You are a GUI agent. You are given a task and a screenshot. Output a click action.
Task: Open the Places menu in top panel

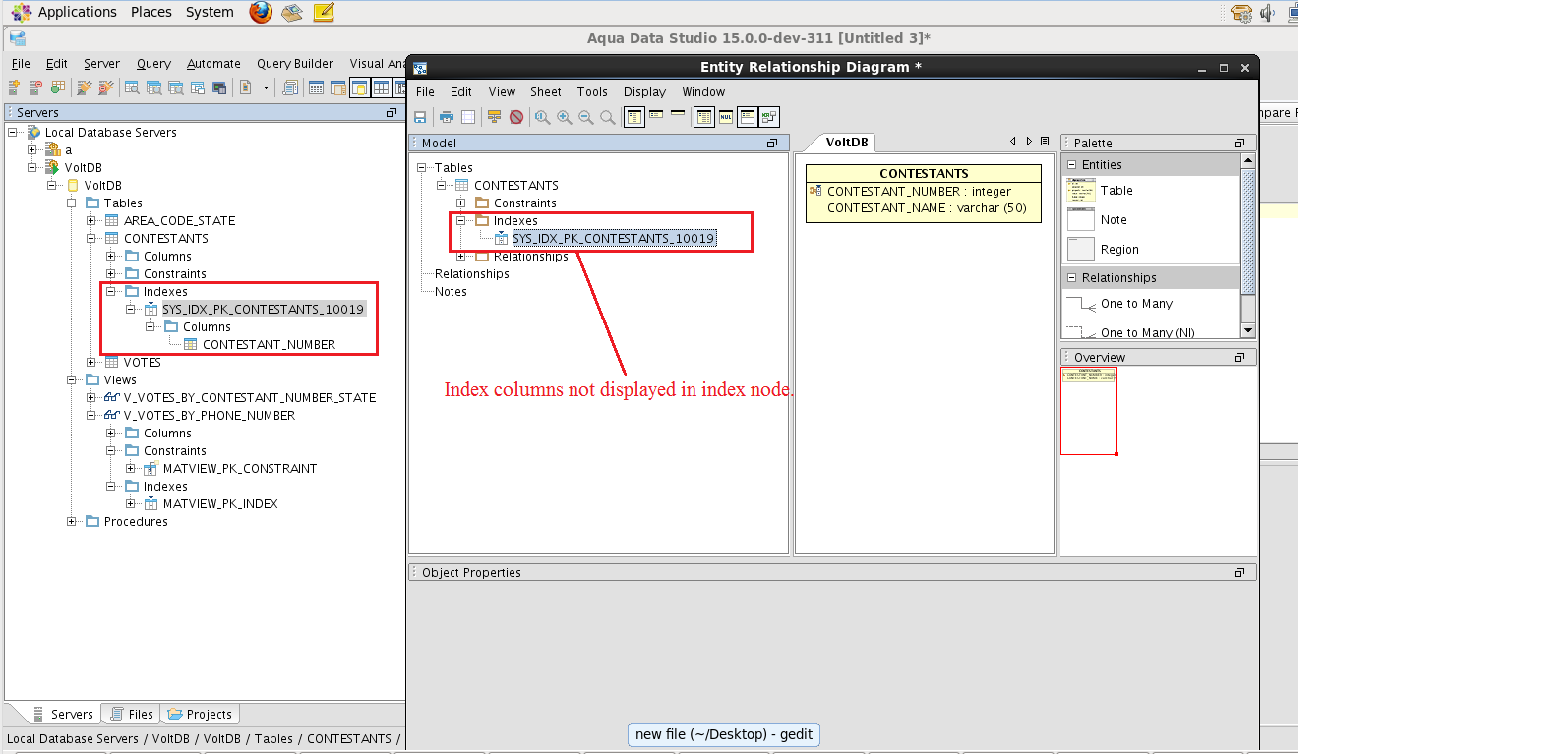[x=151, y=12]
